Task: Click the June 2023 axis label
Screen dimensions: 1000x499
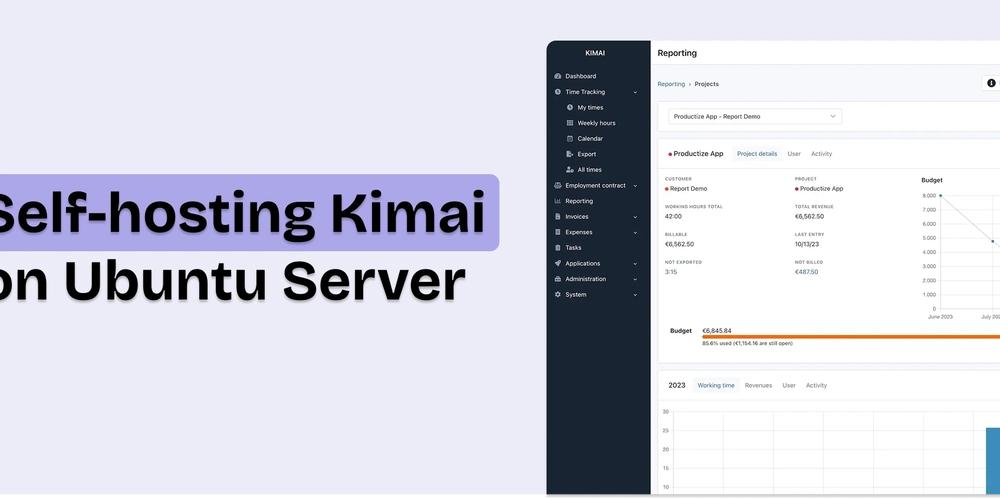Action: point(940,317)
